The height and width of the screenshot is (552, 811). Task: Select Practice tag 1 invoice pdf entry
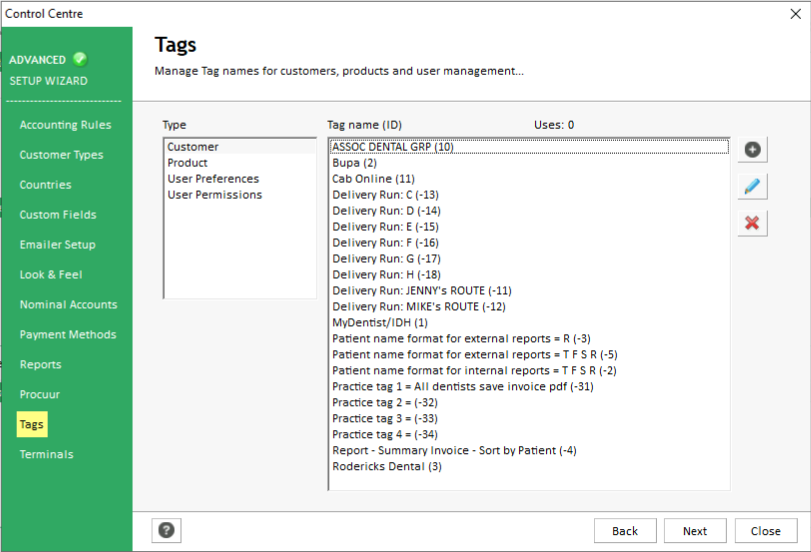point(529,387)
